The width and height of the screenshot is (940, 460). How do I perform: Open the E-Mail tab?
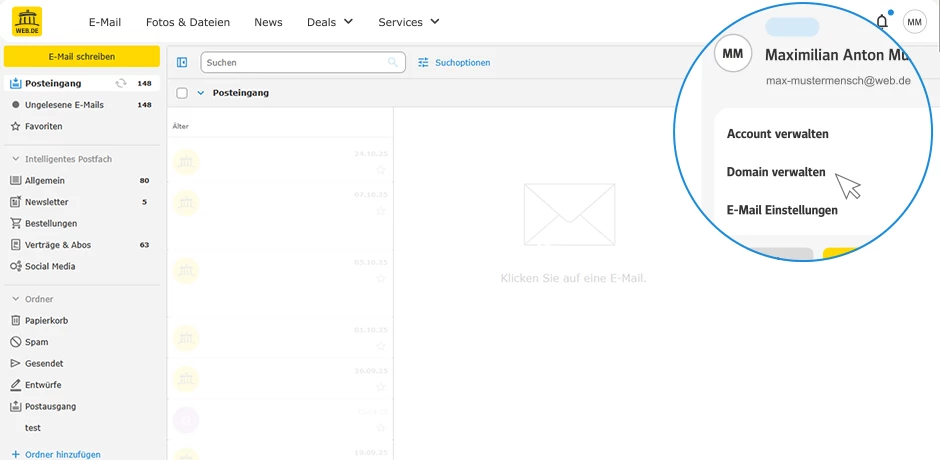pyautogui.click(x=105, y=22)
